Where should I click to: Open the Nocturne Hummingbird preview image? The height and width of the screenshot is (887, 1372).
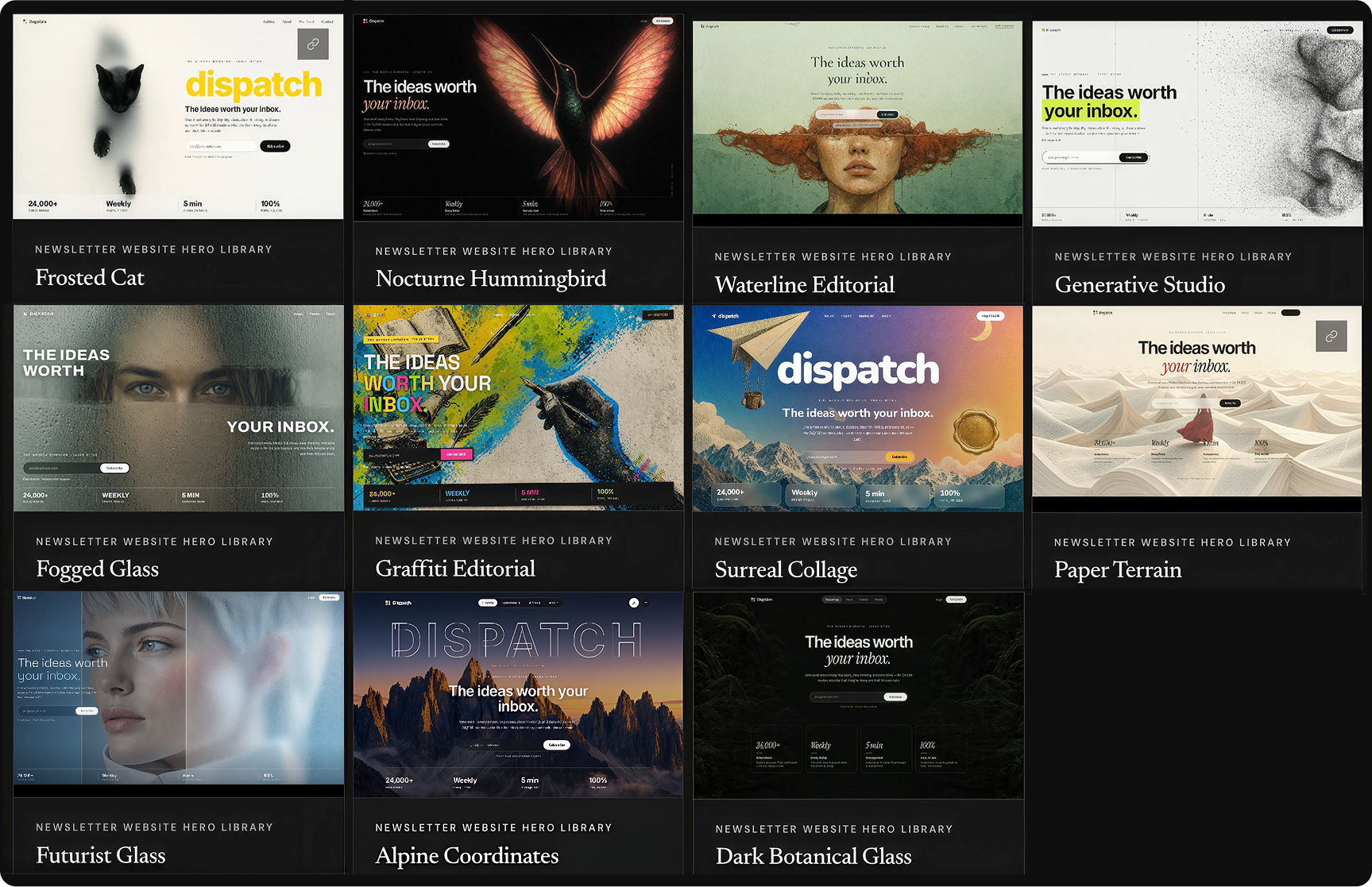click(x=518, y=118)
